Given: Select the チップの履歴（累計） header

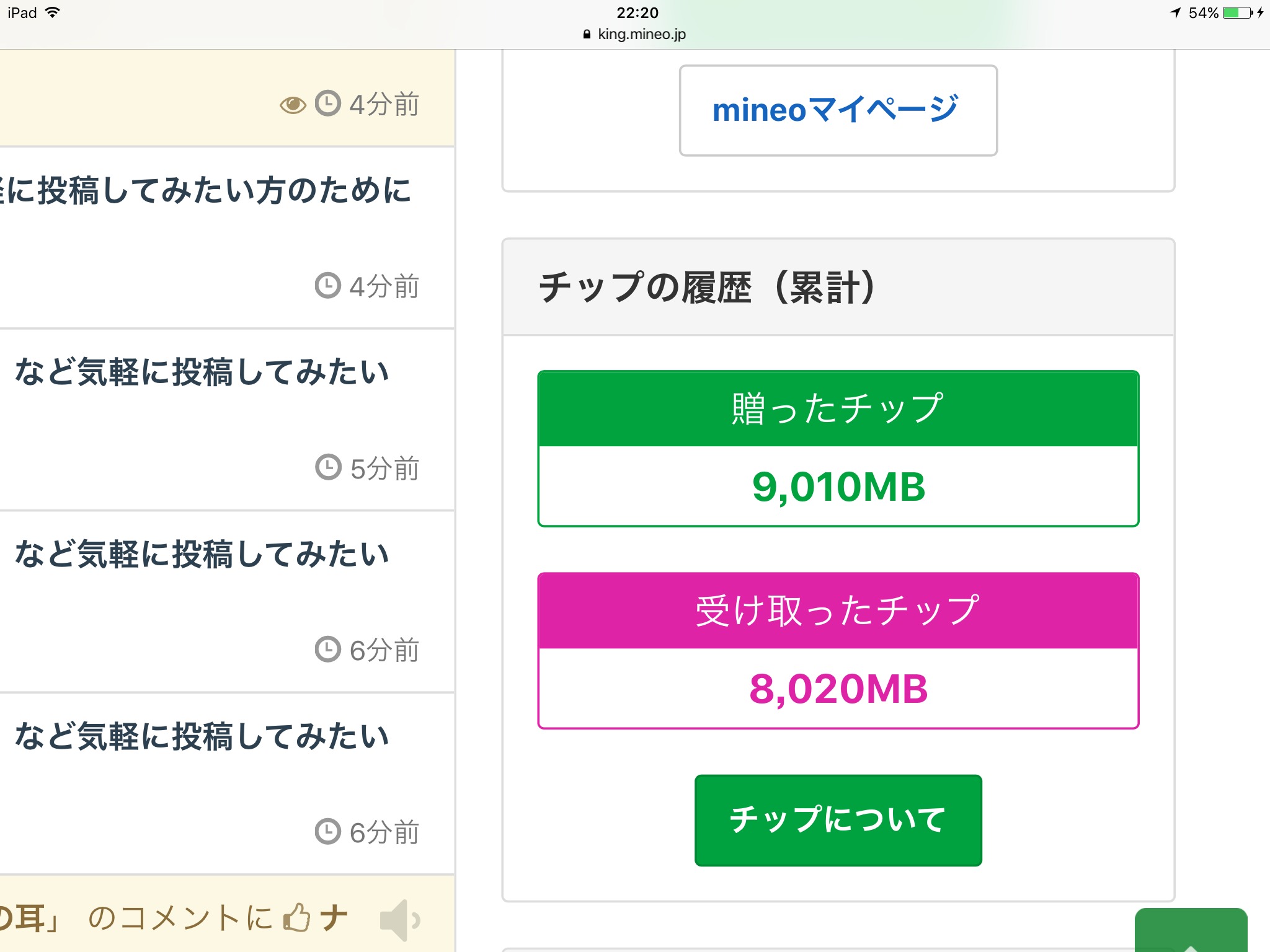Looking at the screenshot, I should pos(707,288).
